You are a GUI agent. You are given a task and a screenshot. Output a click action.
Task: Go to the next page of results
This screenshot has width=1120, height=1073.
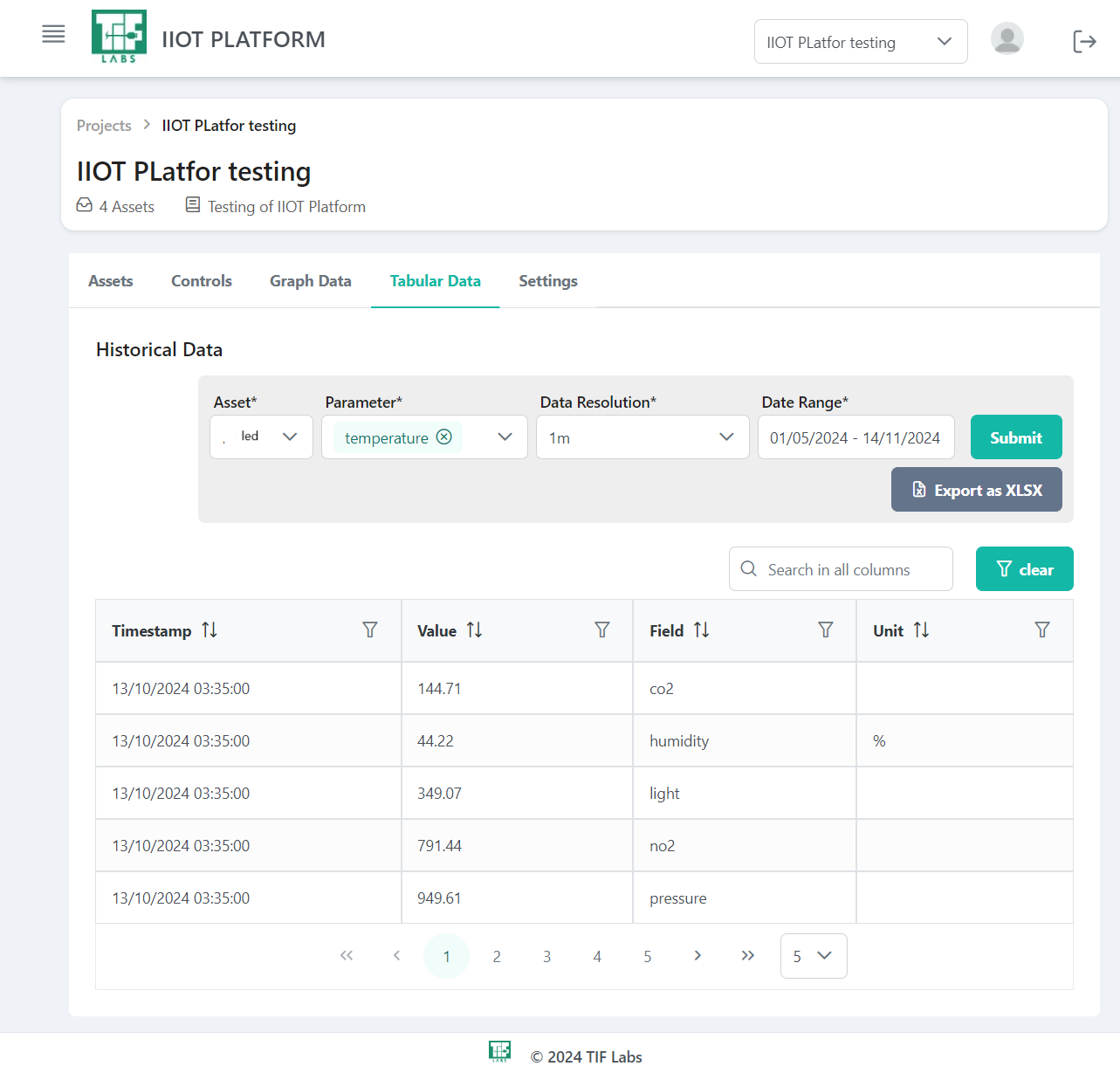(697, 955)
